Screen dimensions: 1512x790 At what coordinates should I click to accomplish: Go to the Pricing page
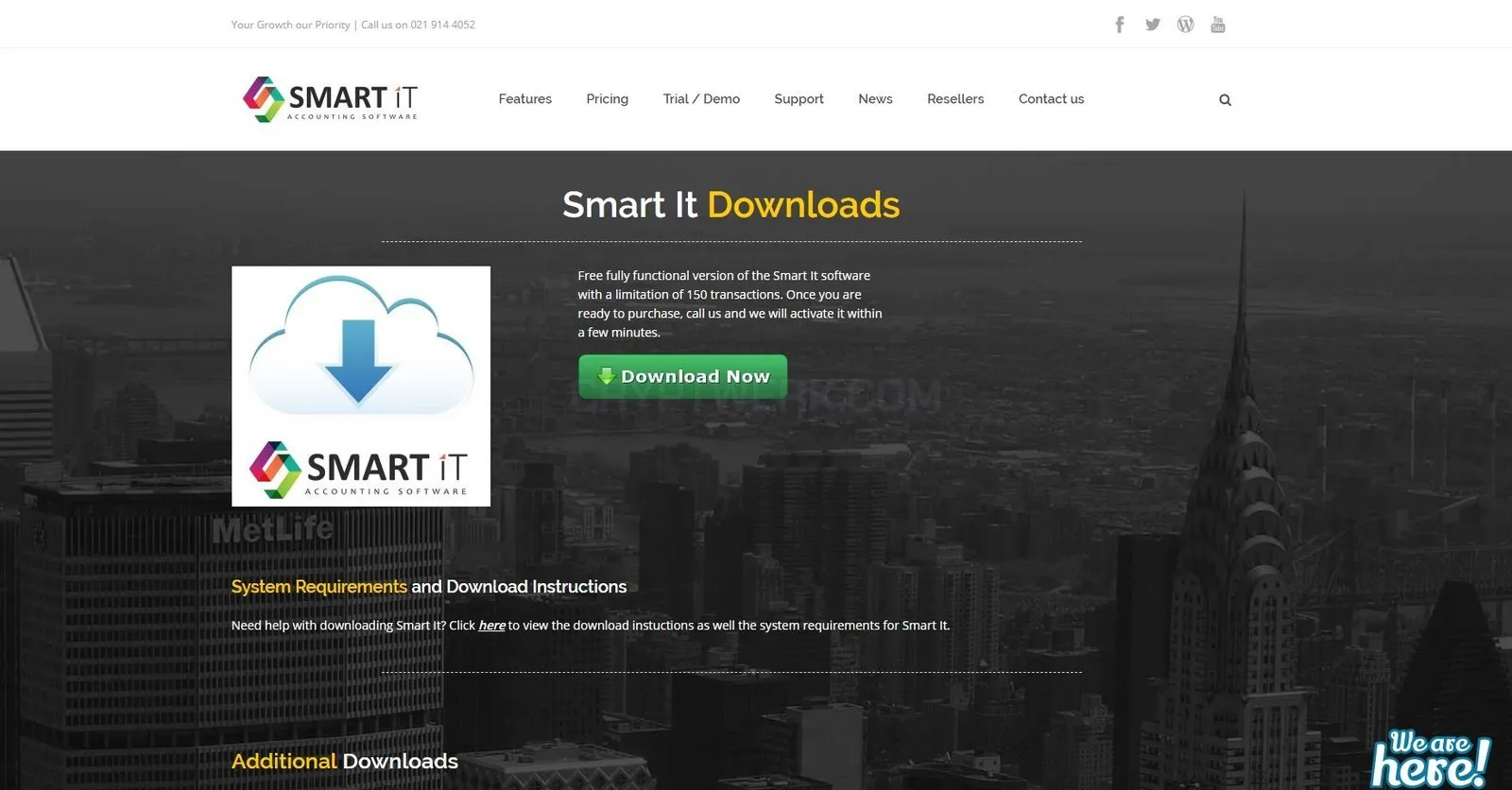tap(607, 99)
